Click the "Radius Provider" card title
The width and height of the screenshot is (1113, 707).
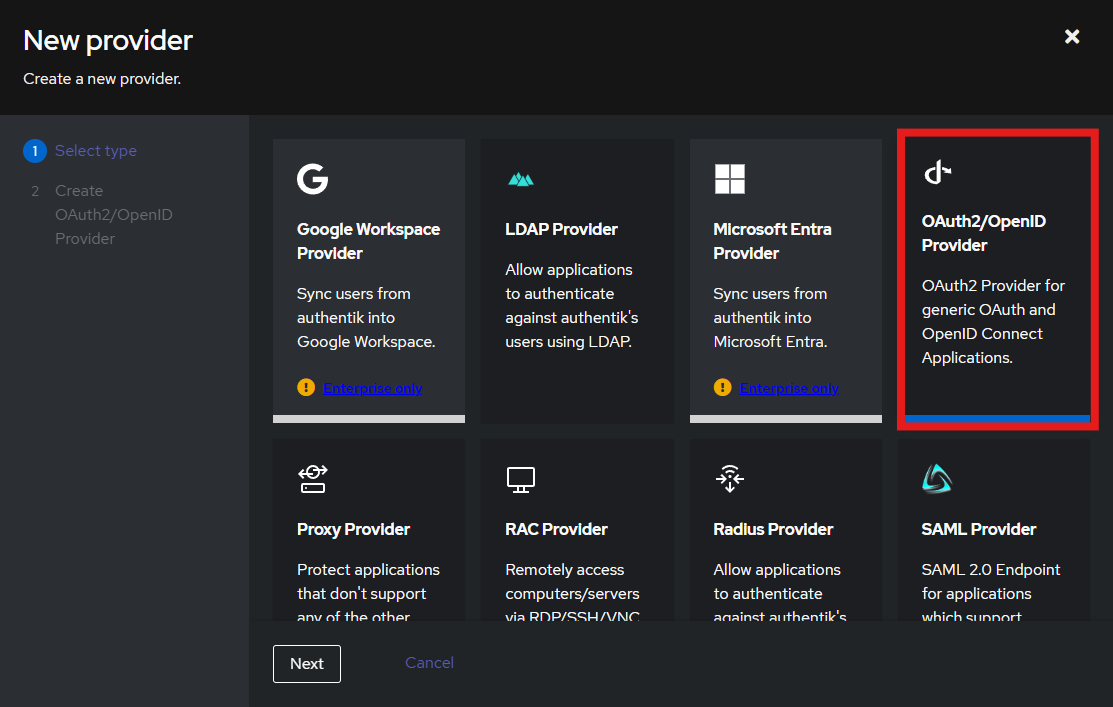773,530
